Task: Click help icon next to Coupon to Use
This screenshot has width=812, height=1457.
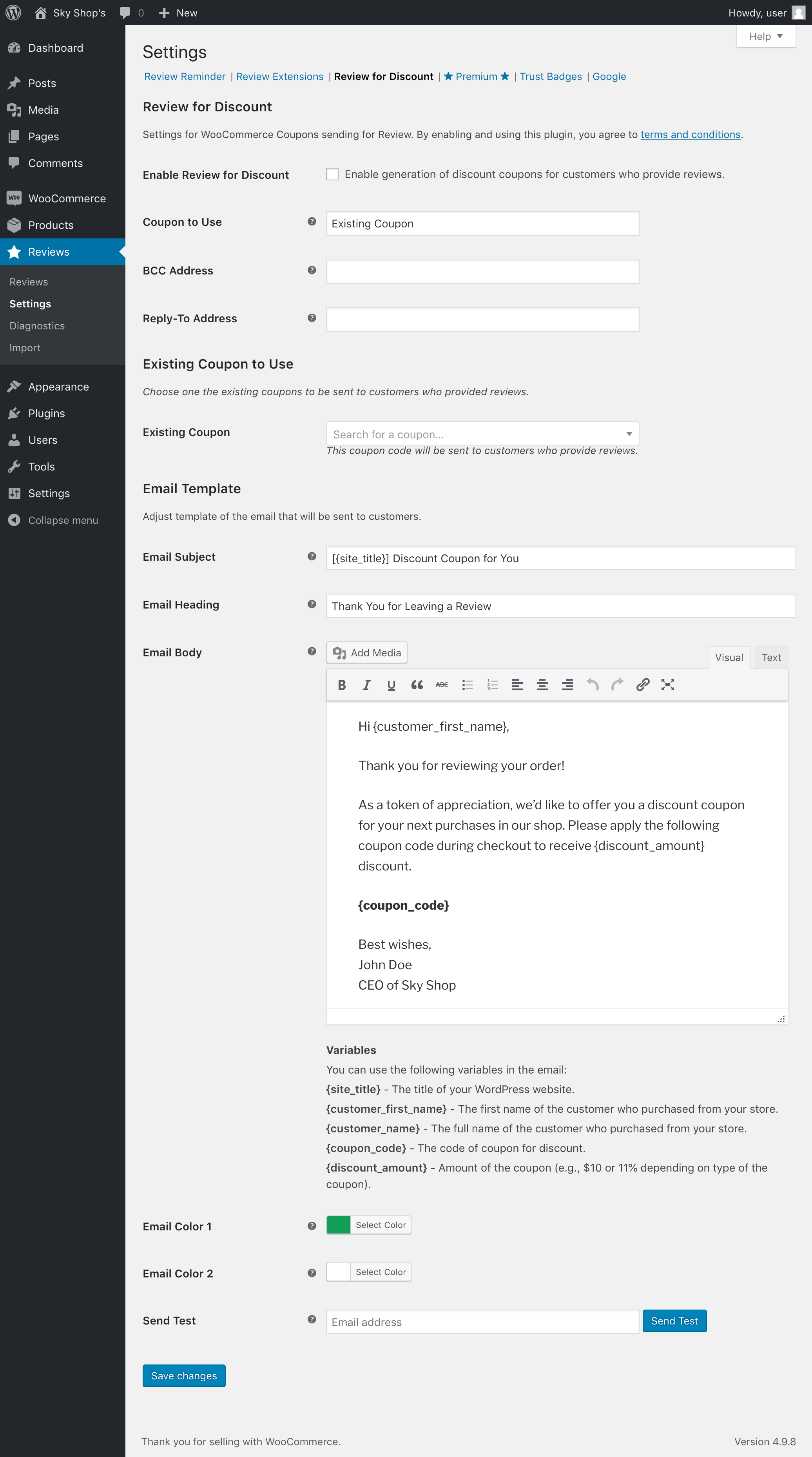Action: click(312, 222)
